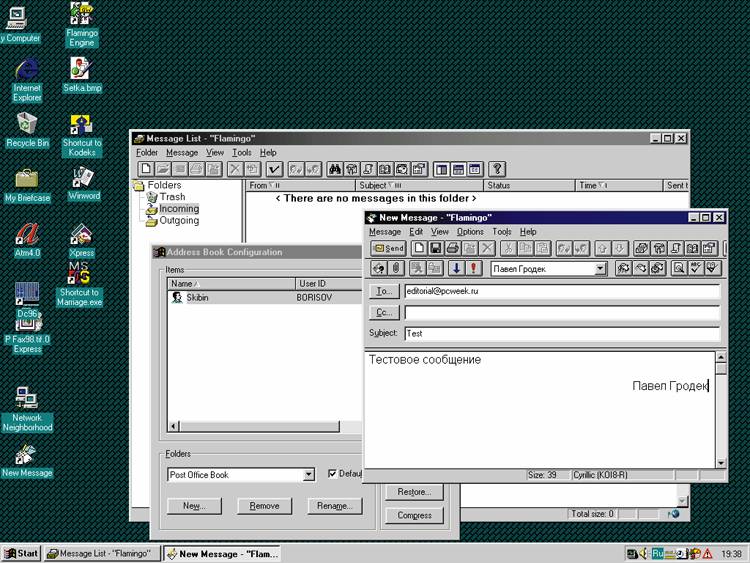750x563 pixels.
Task: Select the Incoming folder in tree
Action: (x=179, y=209)
